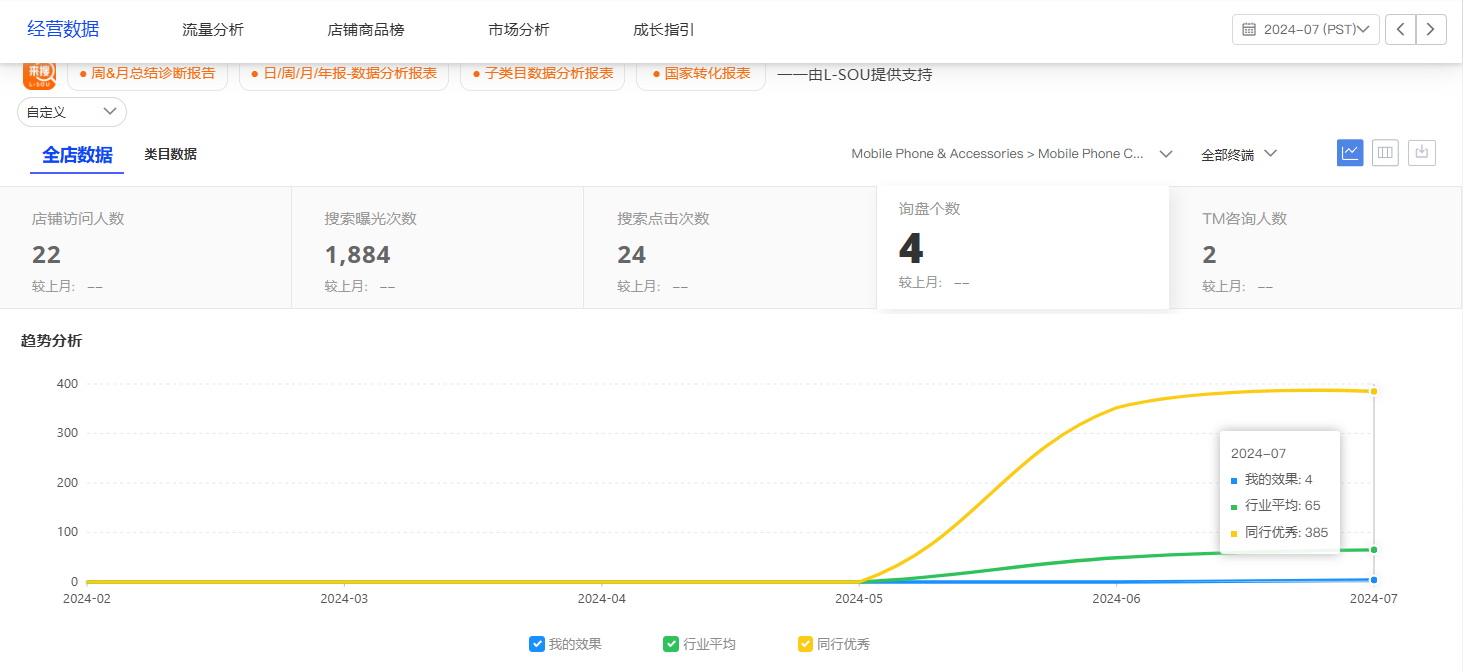Open 周&月总结诊断报告 report button
Image resolution: width=1463 pixels, height=671 pixels.
tap(147, 74)
